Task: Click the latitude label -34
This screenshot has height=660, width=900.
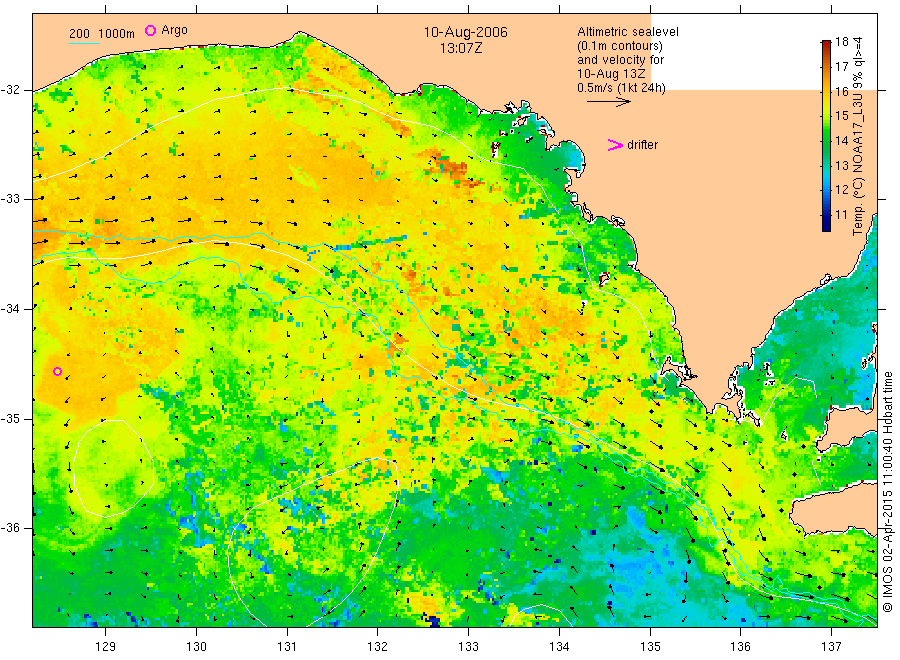Action: [x=10, y=309]
